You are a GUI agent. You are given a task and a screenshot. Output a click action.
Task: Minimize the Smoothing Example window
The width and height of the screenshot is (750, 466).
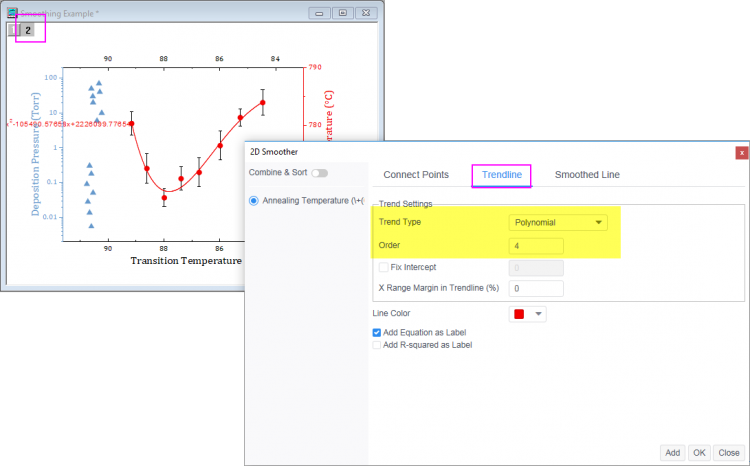click(x=319, y=13)
